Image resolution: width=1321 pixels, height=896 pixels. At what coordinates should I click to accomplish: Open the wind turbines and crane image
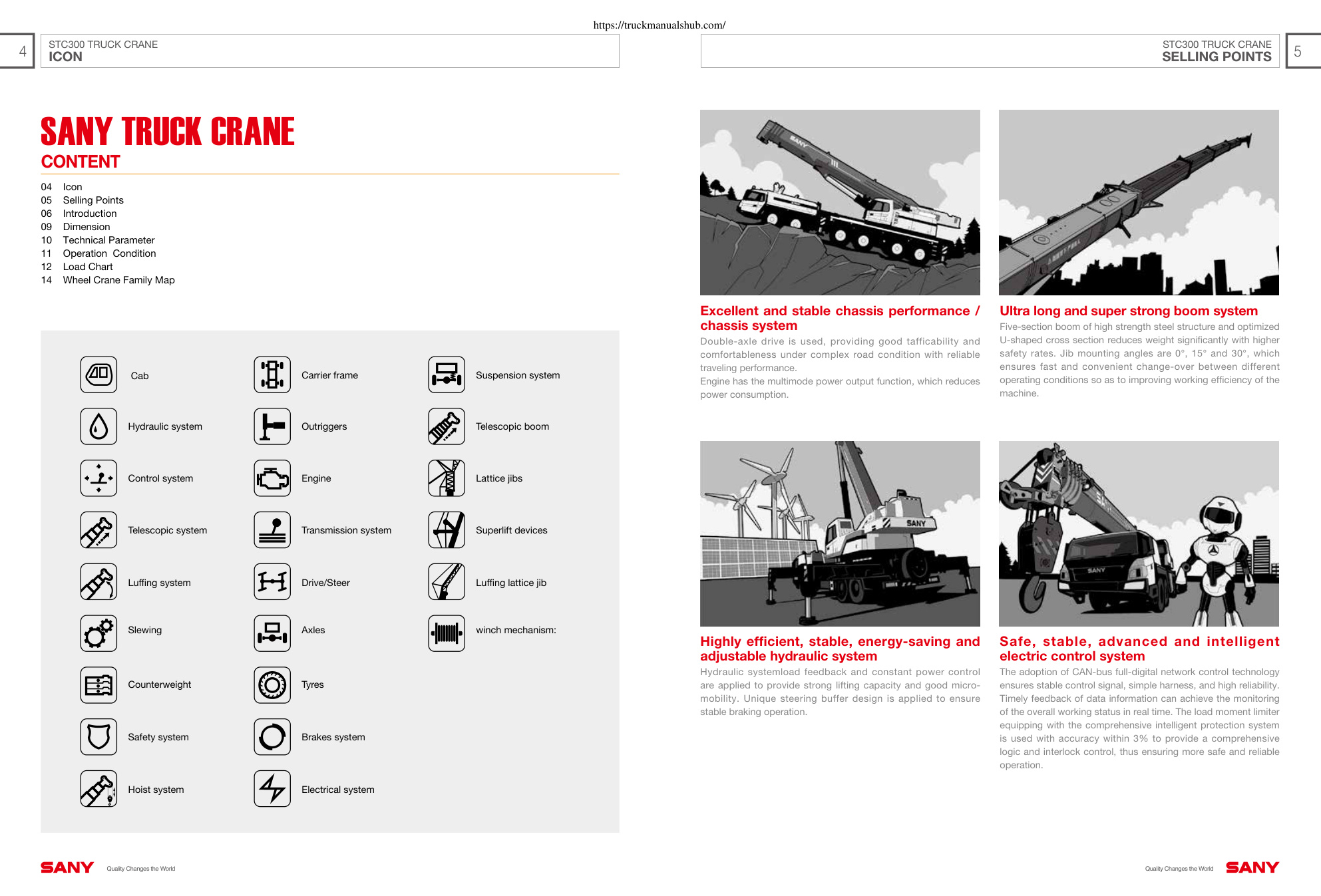coord(840,533)
